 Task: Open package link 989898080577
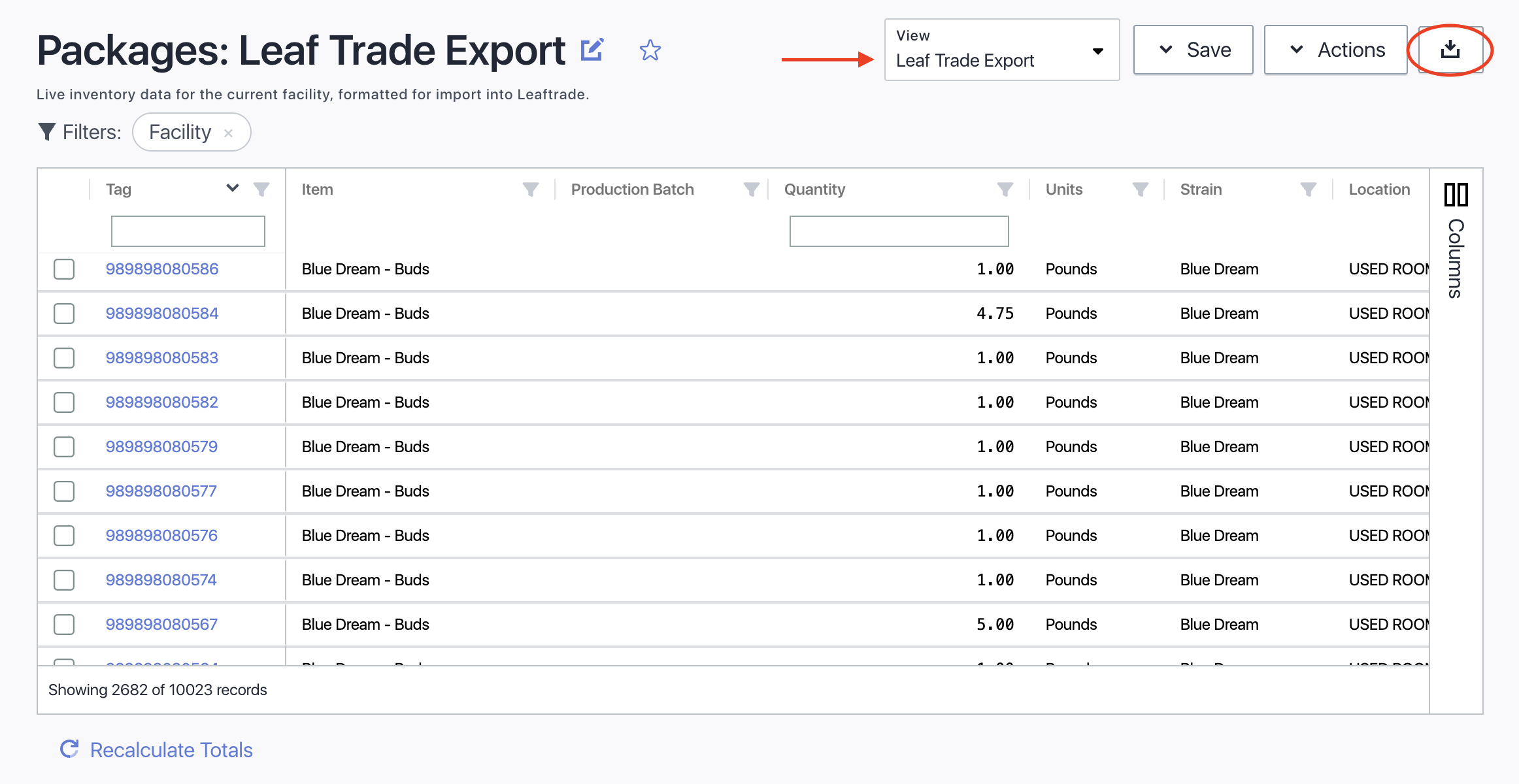[161, 491]
